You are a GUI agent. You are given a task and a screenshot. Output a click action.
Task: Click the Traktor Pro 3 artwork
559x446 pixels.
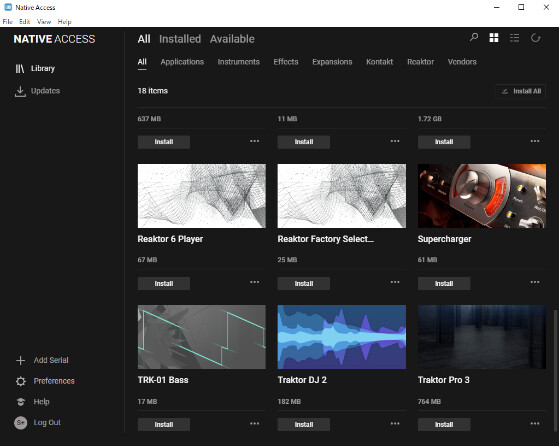point(482,337)
